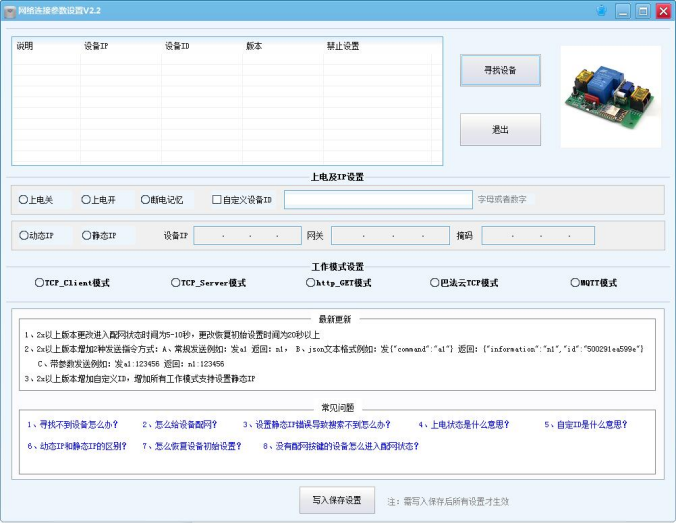The image size is (677, 524).
Task: Click the 版本 column header
Action: 283,46
